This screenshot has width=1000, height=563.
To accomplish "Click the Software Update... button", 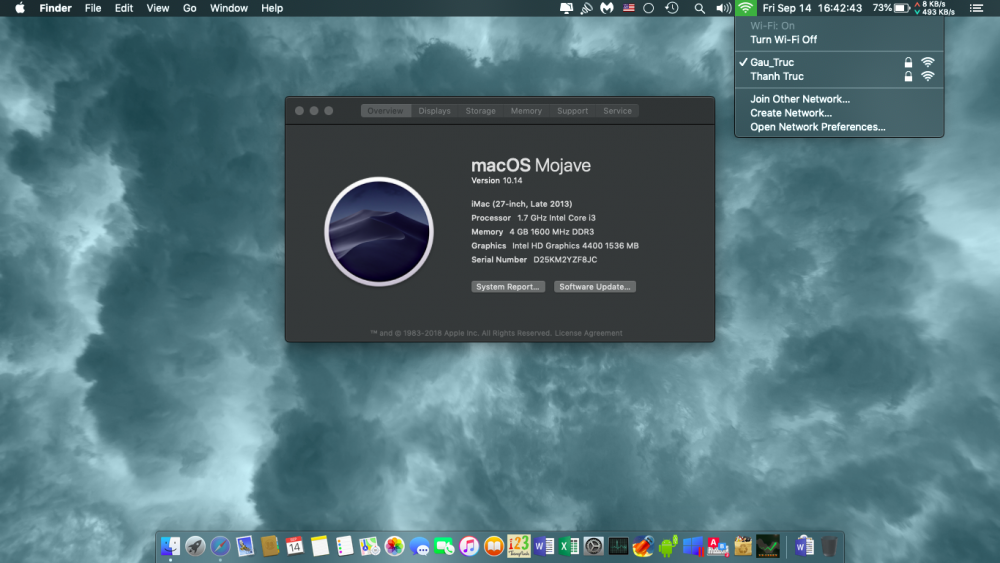I will tap(594, 287).
